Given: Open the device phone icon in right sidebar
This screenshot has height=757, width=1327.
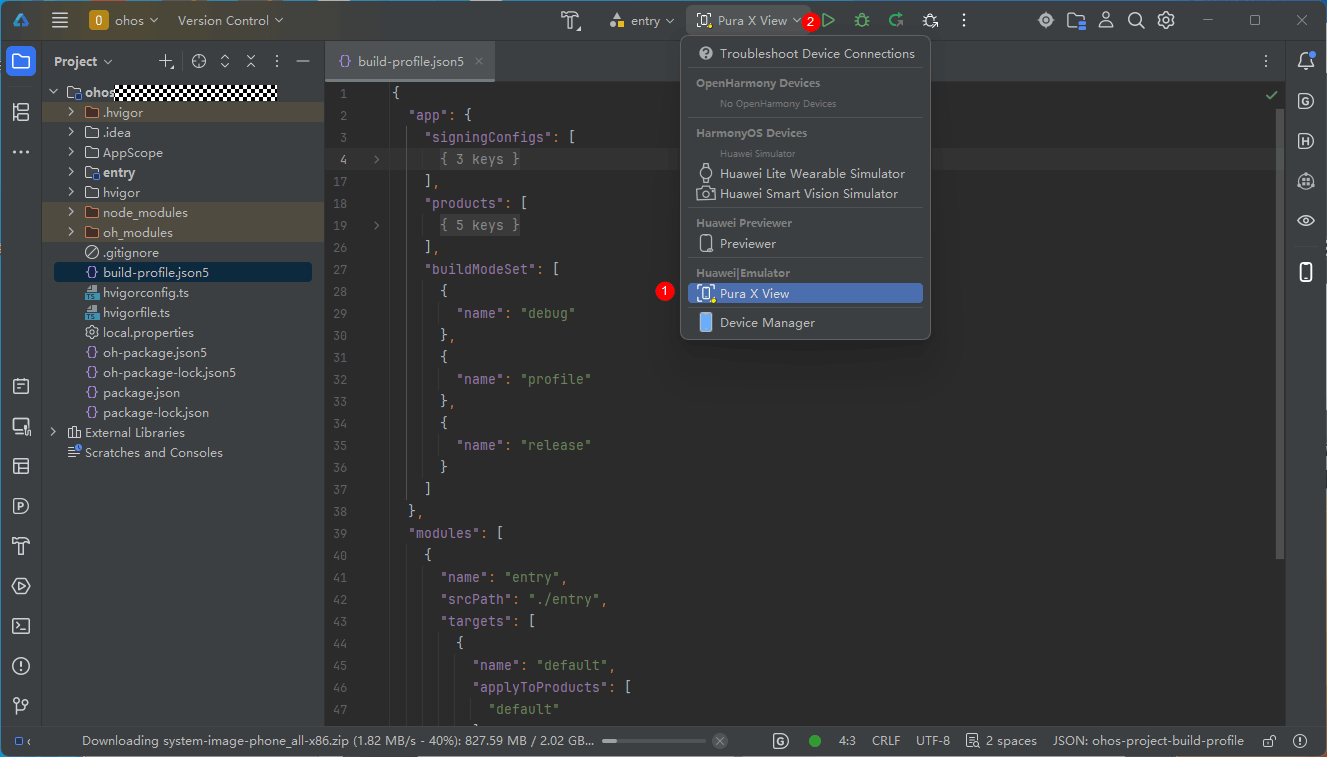Looking at the screenshot, I should coord(1305,272).
